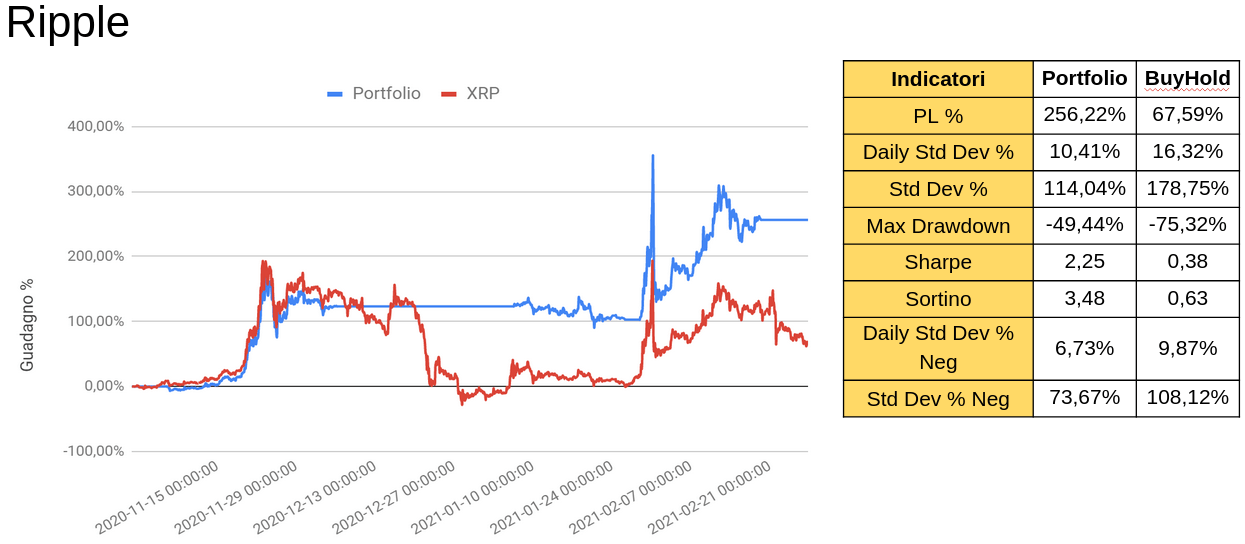Click the Sharpe row label cell
The width and height of the screenshot is (1245, 544).
click(x=937, y=262)
